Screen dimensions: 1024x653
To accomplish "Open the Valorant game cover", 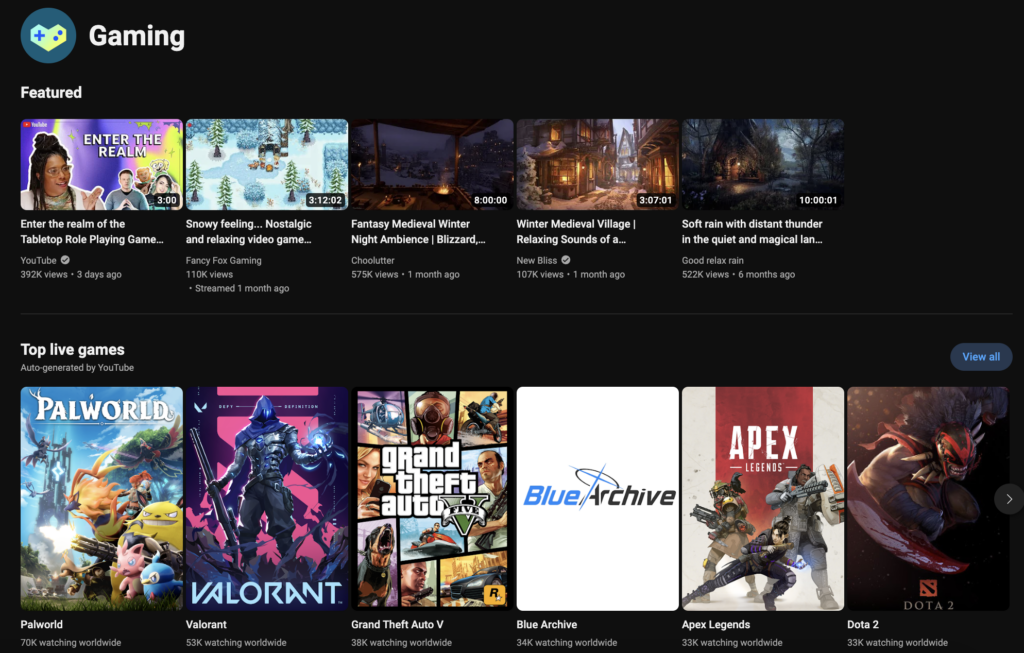I will [x=267, y=499].
